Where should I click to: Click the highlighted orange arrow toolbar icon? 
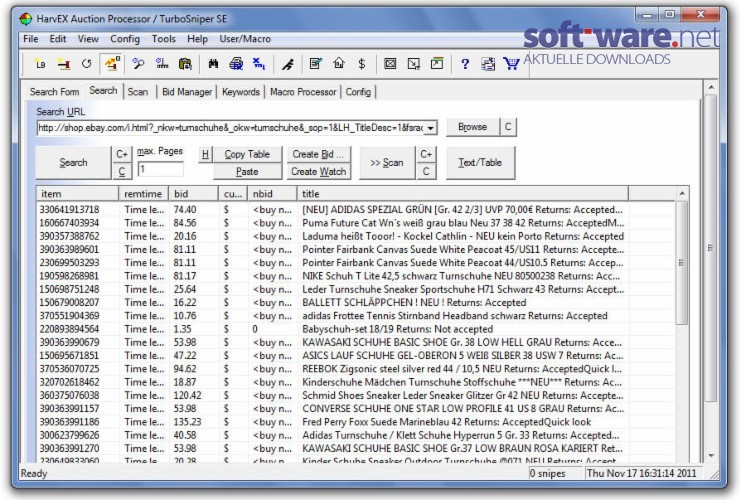coord(112,64)
